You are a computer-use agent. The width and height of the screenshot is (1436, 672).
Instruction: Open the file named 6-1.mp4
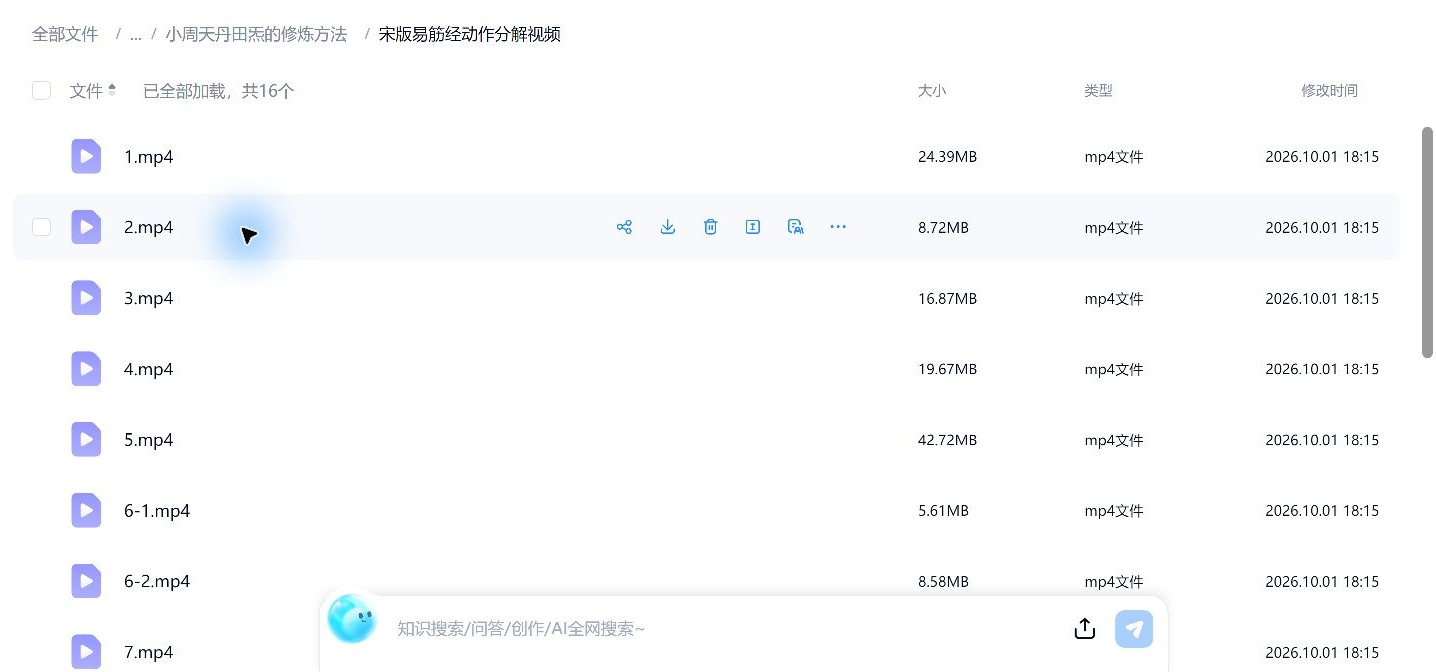157,511
